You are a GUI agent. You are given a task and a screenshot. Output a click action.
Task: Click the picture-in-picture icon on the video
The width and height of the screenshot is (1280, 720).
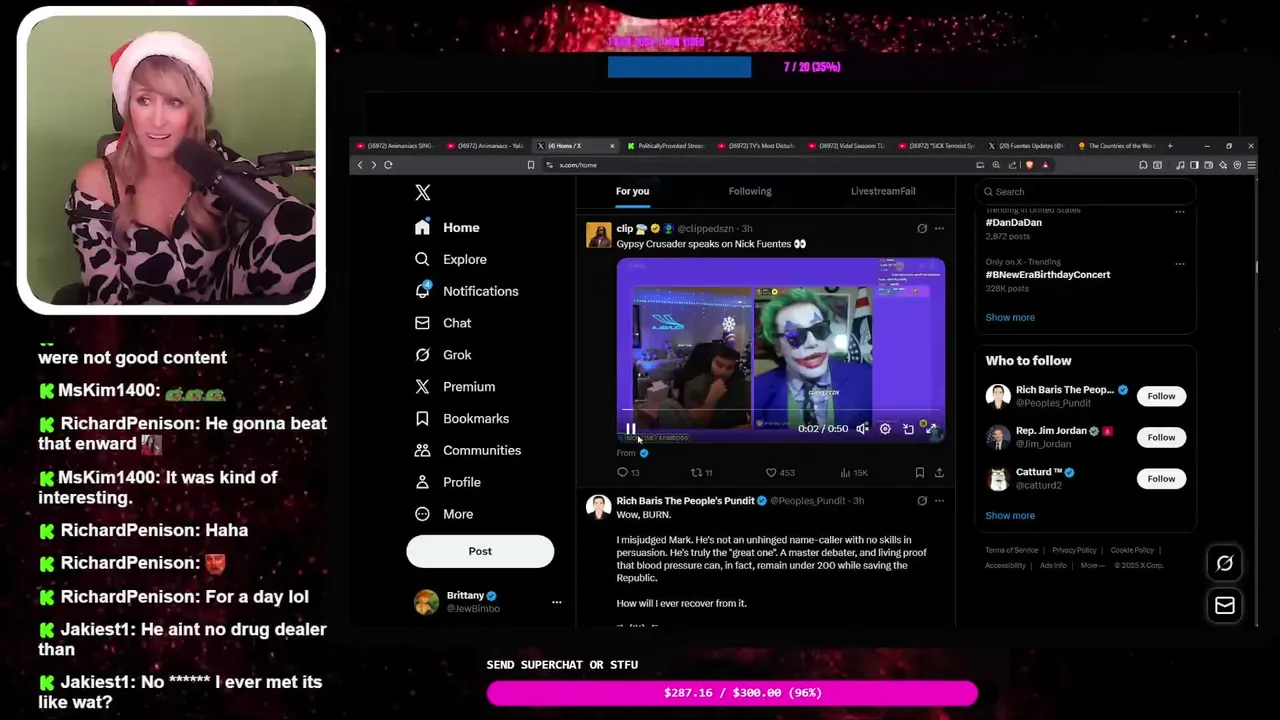pos(908,429)
